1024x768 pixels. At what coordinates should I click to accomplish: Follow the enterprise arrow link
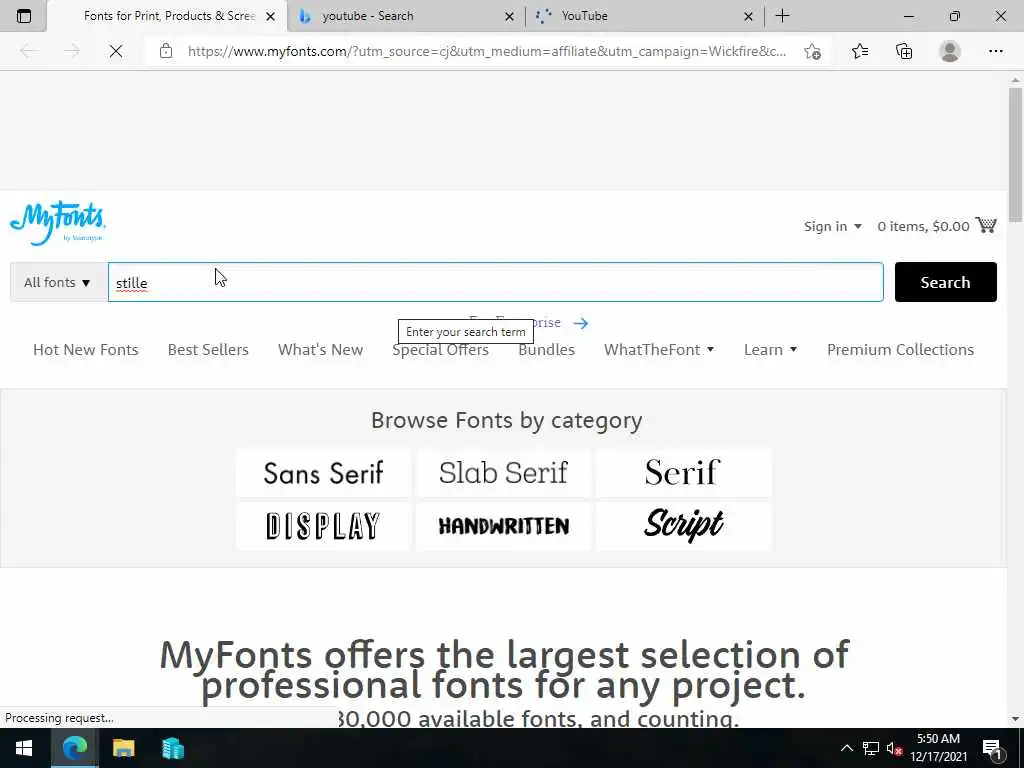click(581, 323)
